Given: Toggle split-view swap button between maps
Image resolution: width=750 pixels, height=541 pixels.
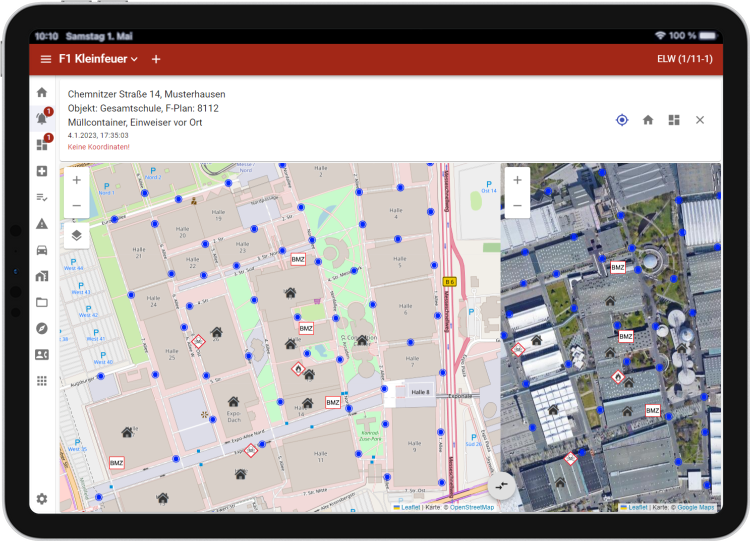Looking at the screenshot, I should pos(501,487).
